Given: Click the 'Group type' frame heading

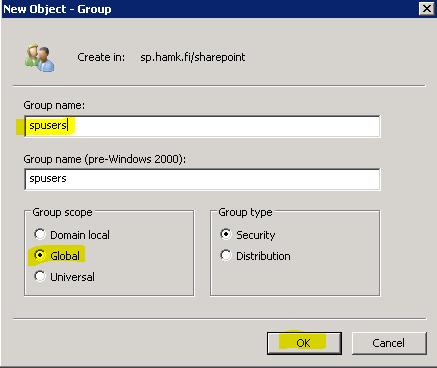Looking at the screenshot, I should pos(245,212).
